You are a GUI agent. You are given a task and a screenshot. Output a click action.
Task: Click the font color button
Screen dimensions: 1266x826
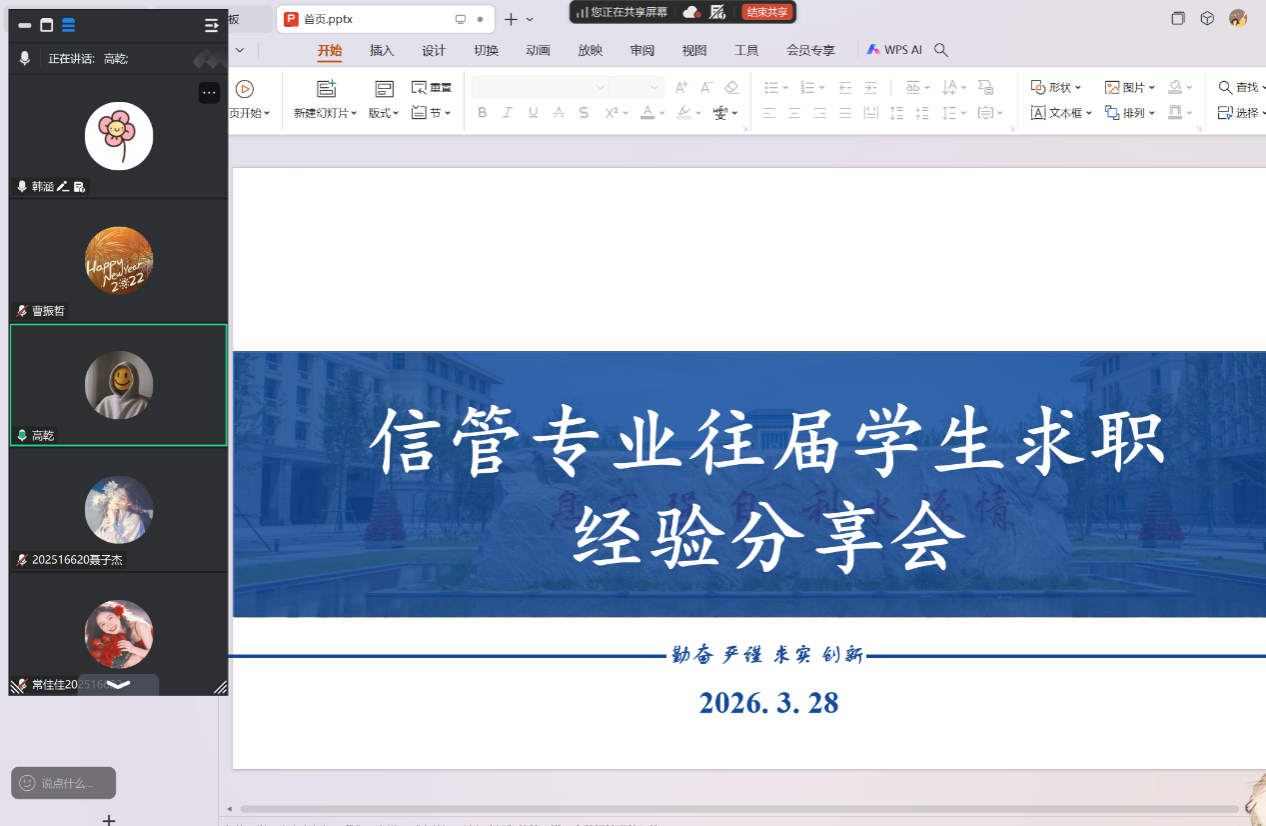(x=648, y=113)
